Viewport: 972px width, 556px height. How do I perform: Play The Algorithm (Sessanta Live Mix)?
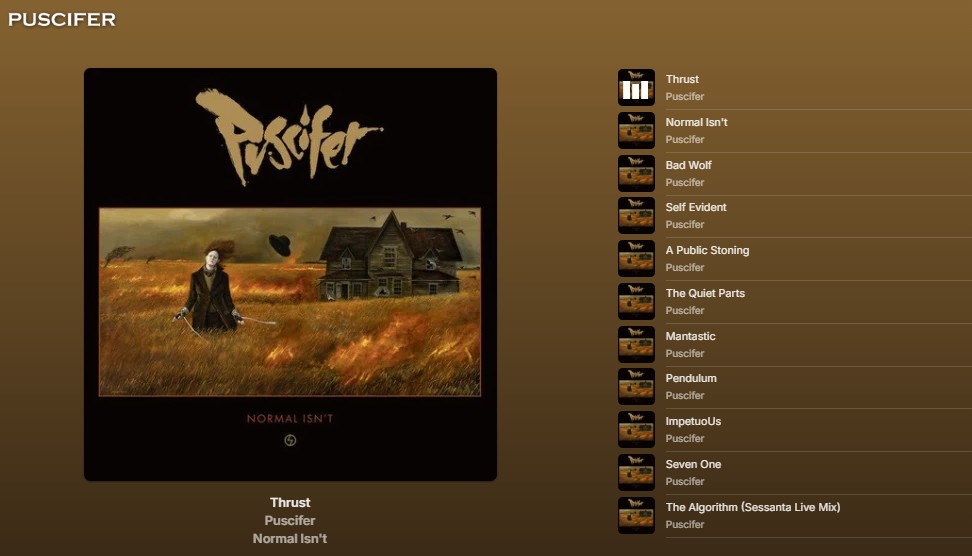[795, 515]
